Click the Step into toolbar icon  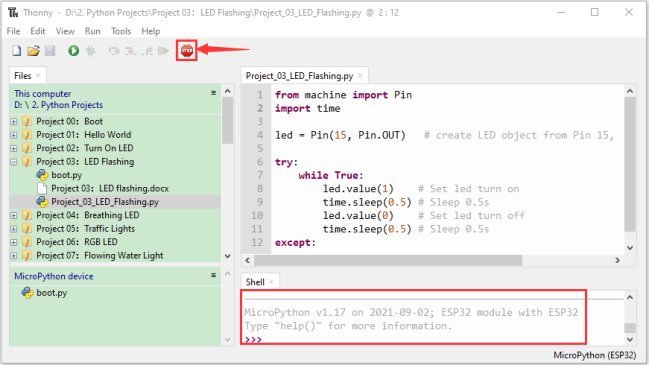point(130,51)
